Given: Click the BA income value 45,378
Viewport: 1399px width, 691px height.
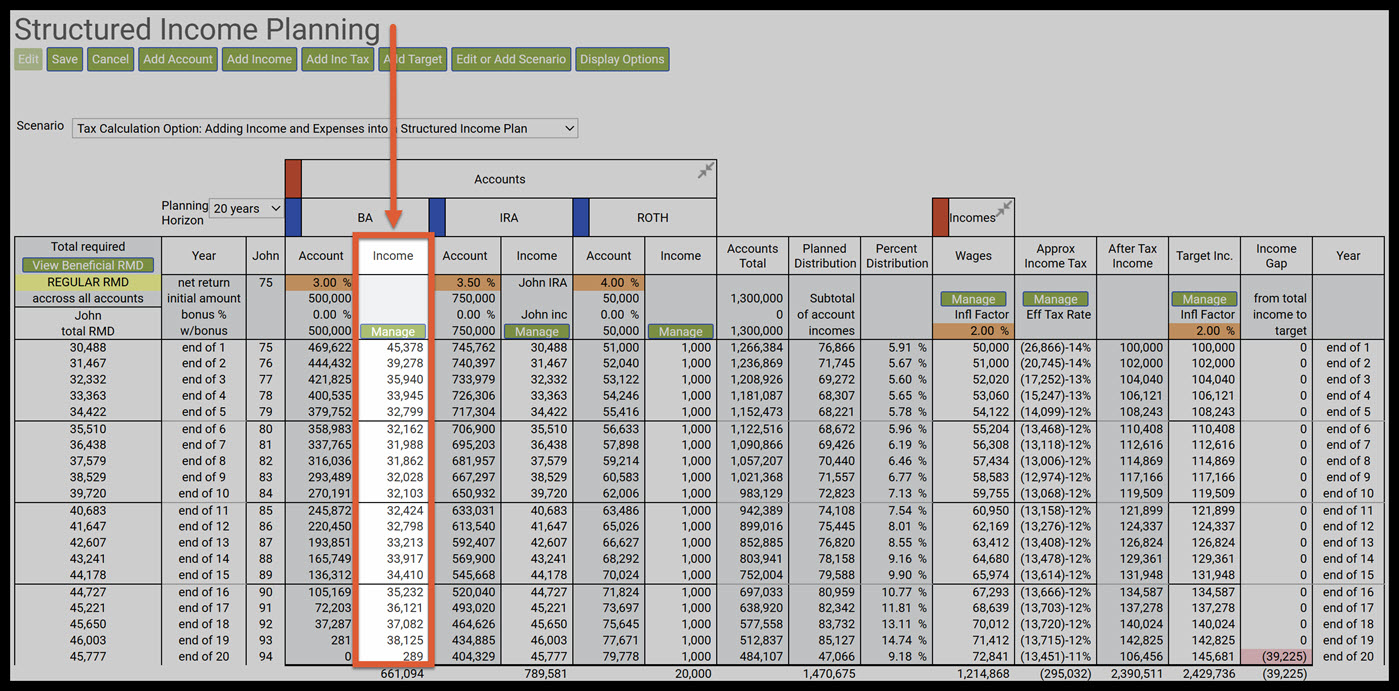Looking at the screenshot, I should click(406, 347).
